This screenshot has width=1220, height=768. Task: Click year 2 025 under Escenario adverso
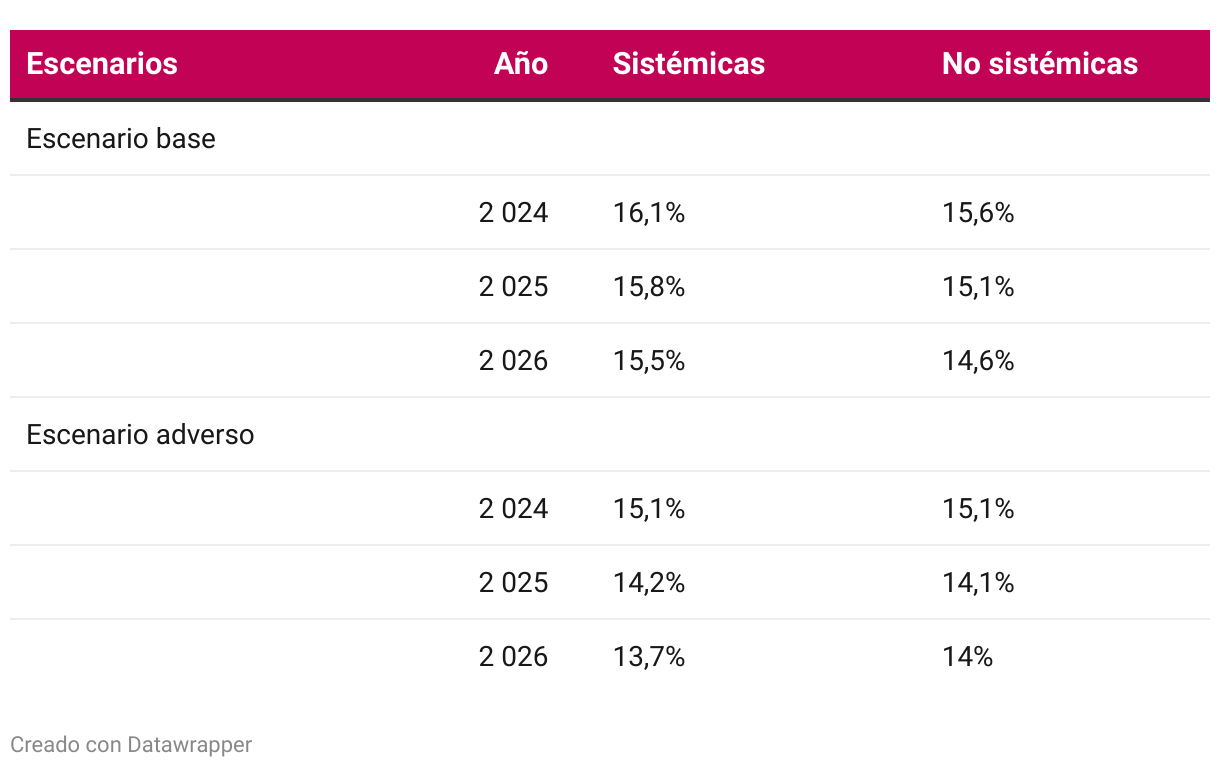coord(513,582)
